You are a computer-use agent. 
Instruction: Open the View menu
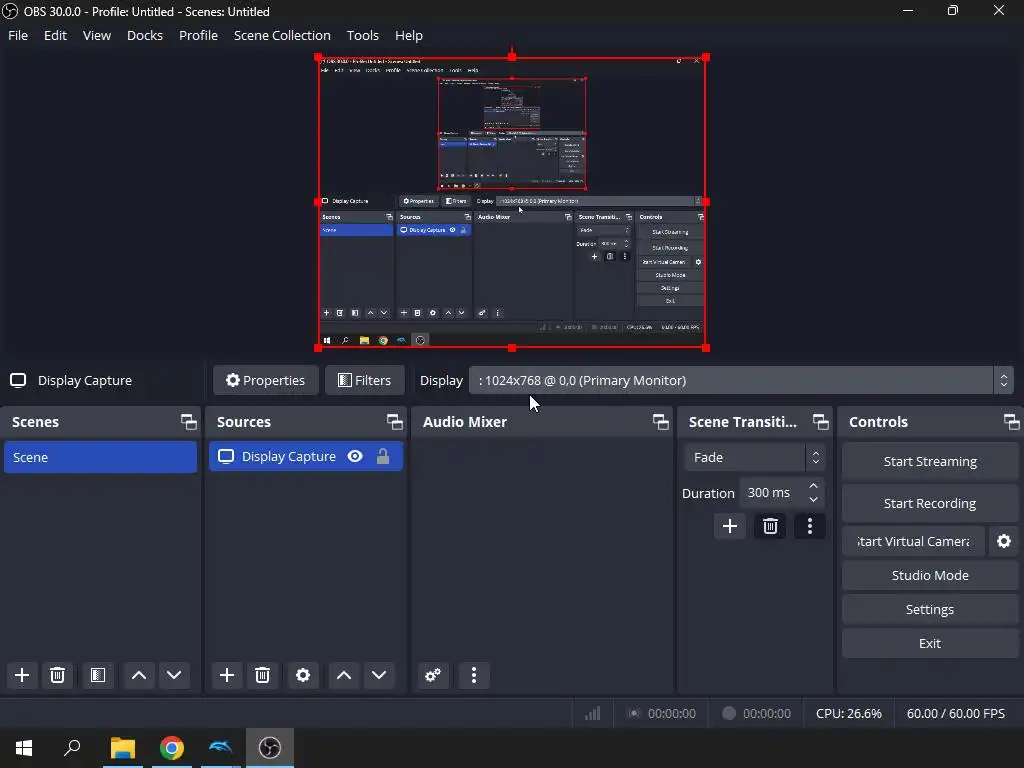click(x=97, y=35)
